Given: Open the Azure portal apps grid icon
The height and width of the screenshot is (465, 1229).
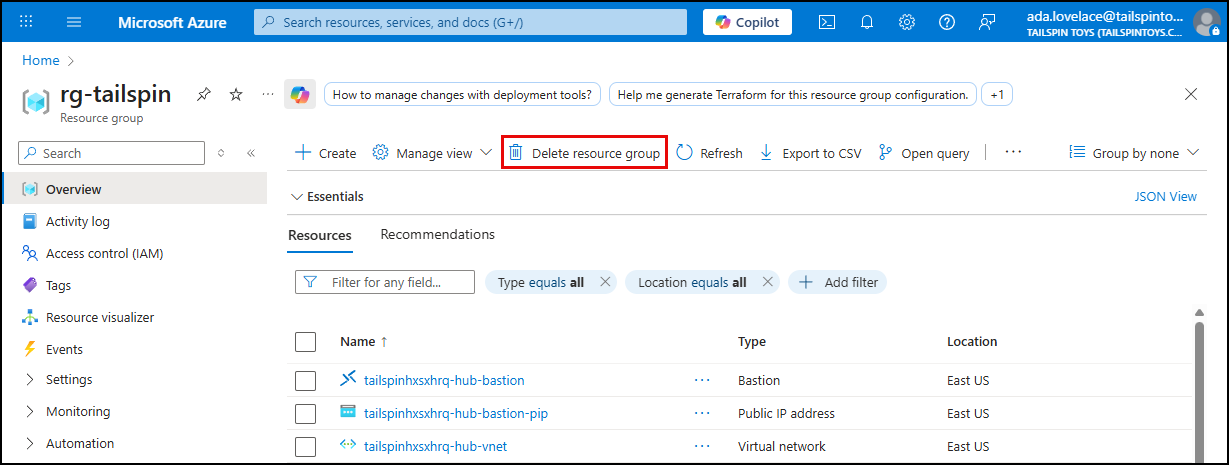Looking at the screenshot, I should [x=27, y=22].
